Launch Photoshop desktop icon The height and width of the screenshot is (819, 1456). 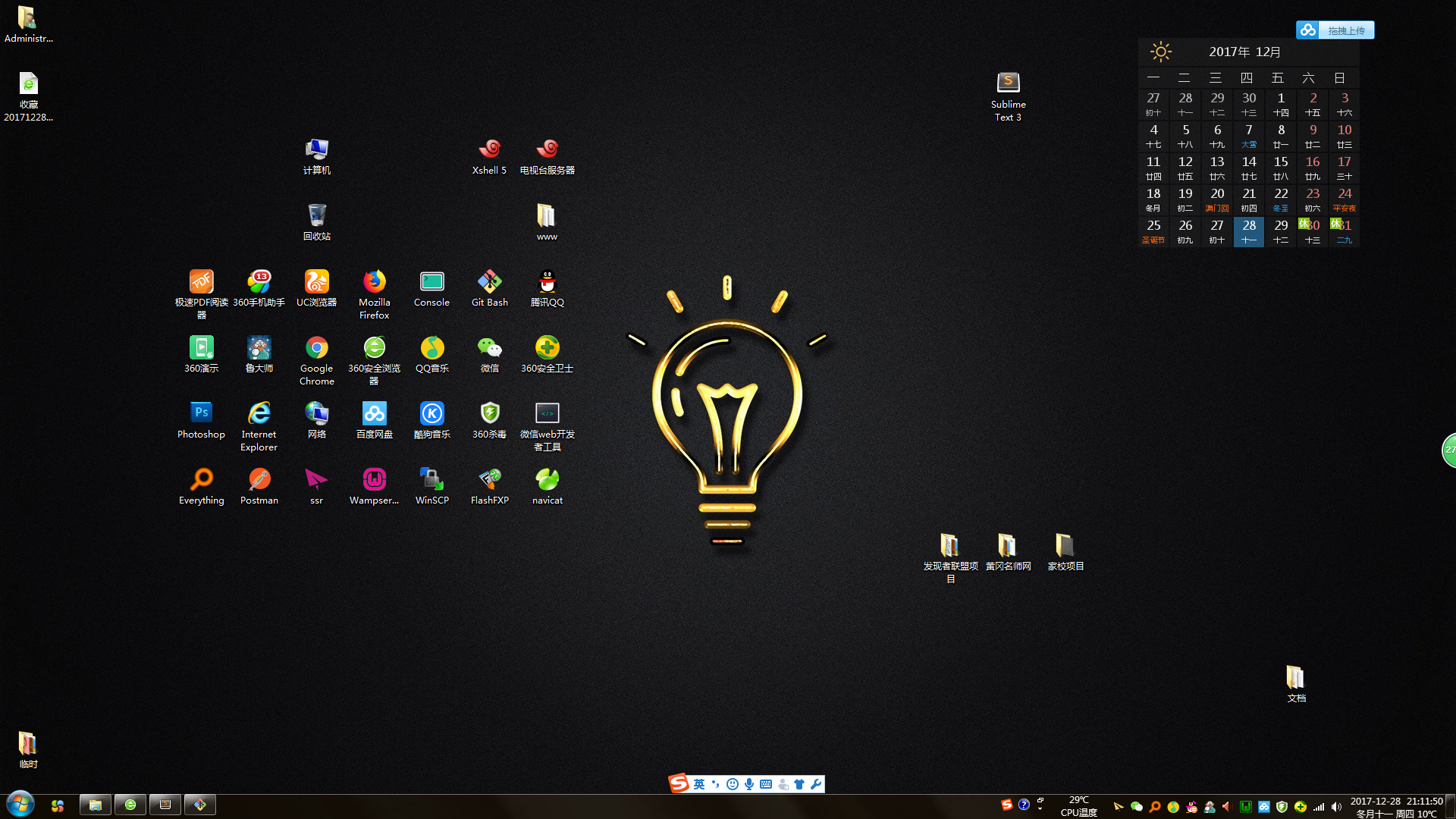point(201,420)
